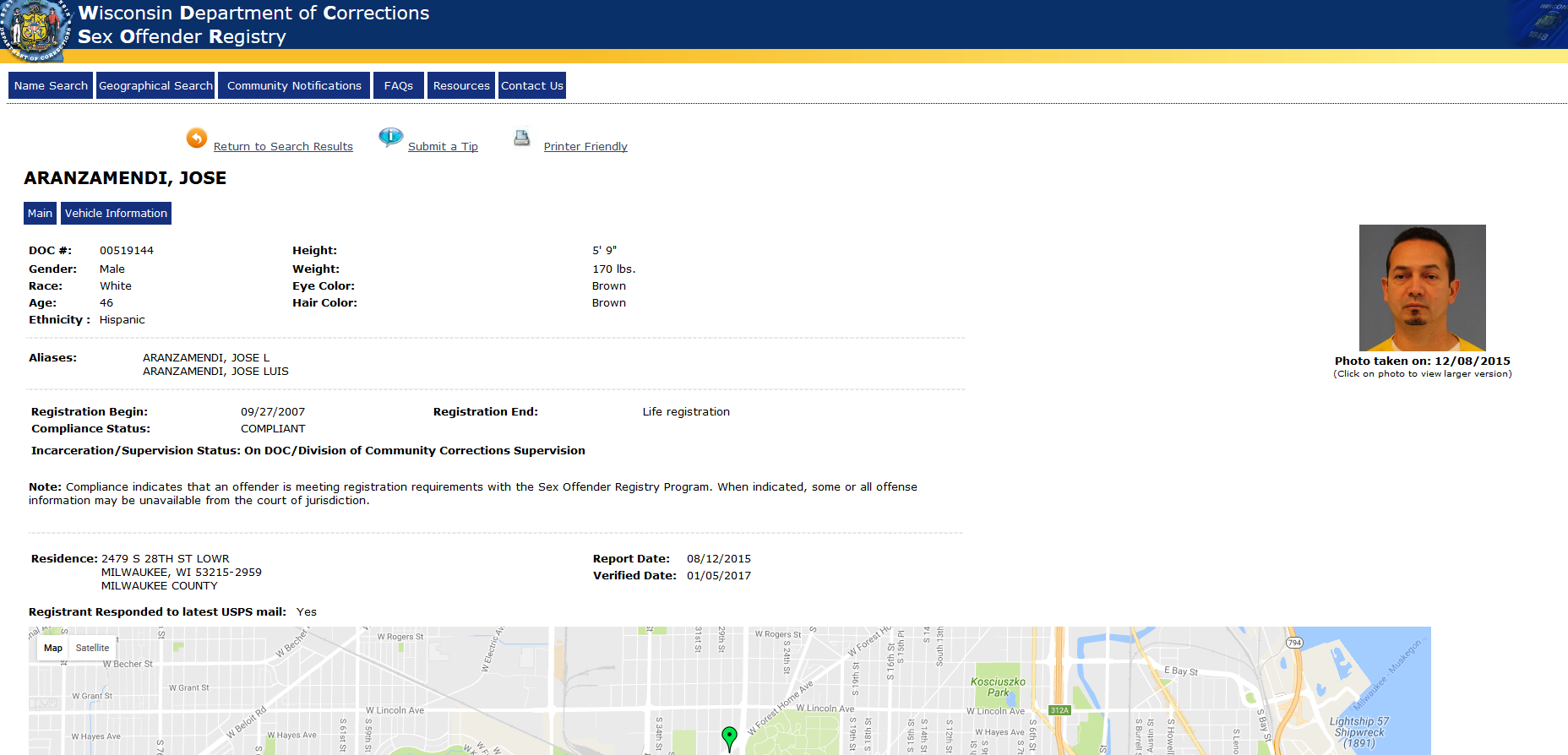Click the 794 highway shield on the map
The height and width of the screenshot is (755, 1568).
1294,643
